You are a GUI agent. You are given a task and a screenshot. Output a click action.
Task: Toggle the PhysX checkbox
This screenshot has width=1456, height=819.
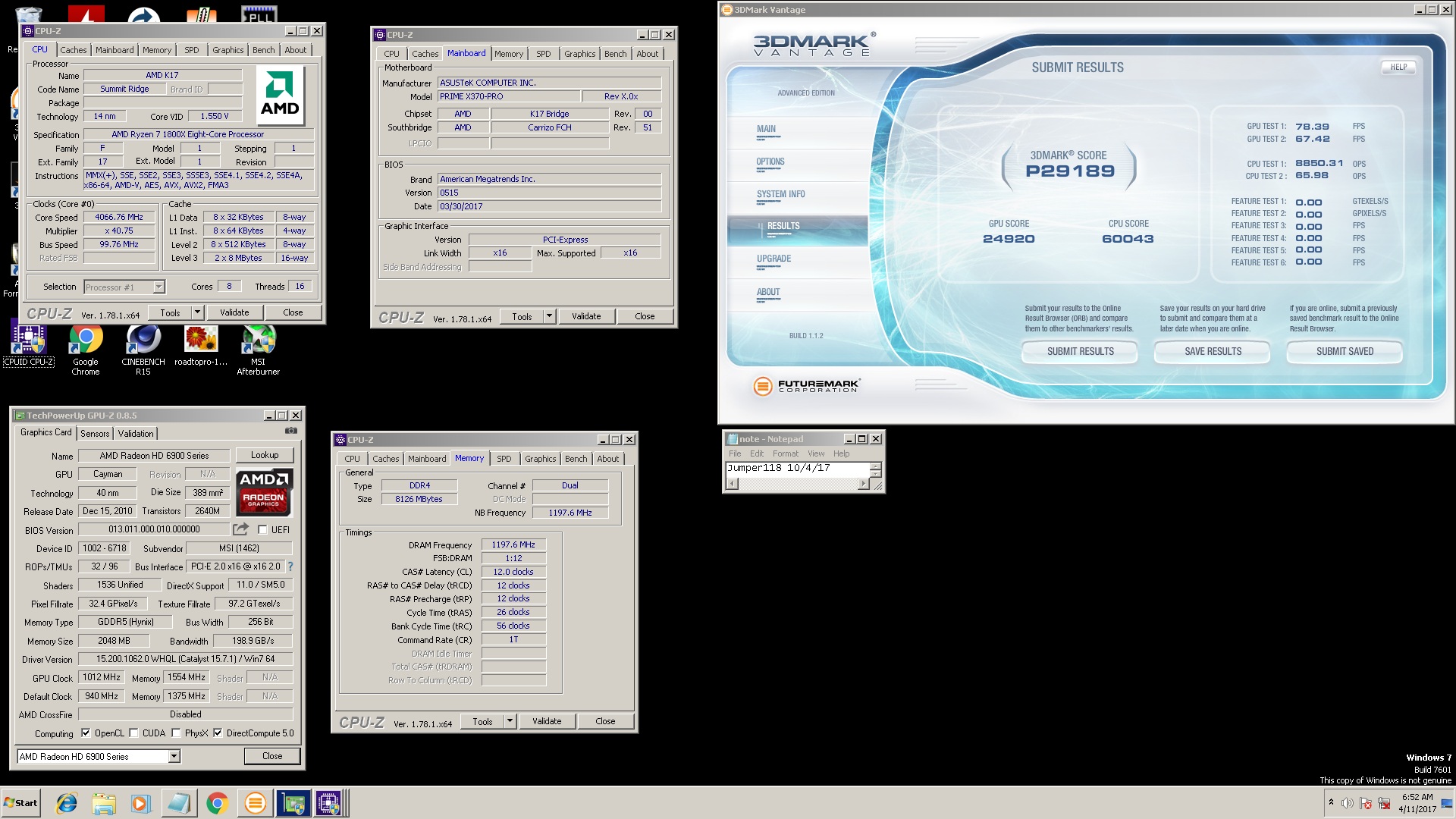pos(176,733)
